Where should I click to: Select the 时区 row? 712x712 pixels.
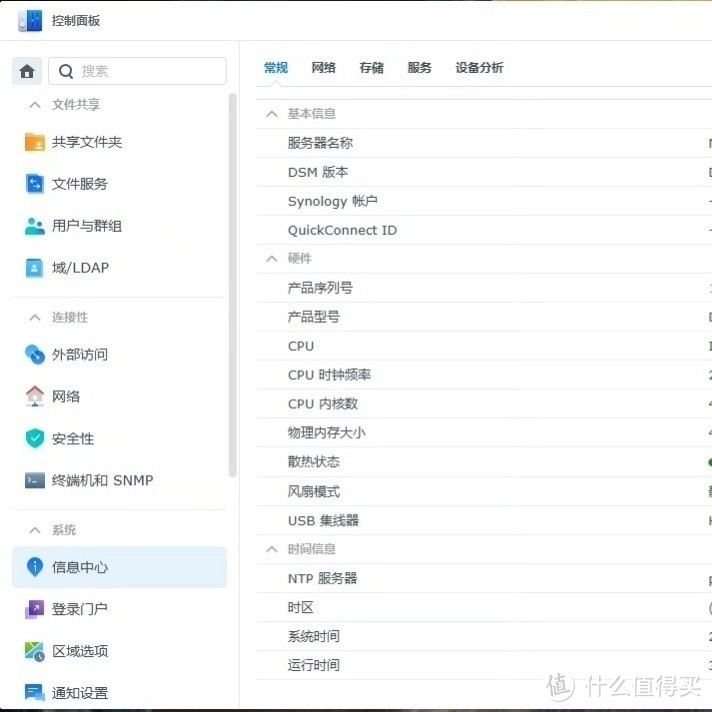pyautogui.click(x=484, y=607)
